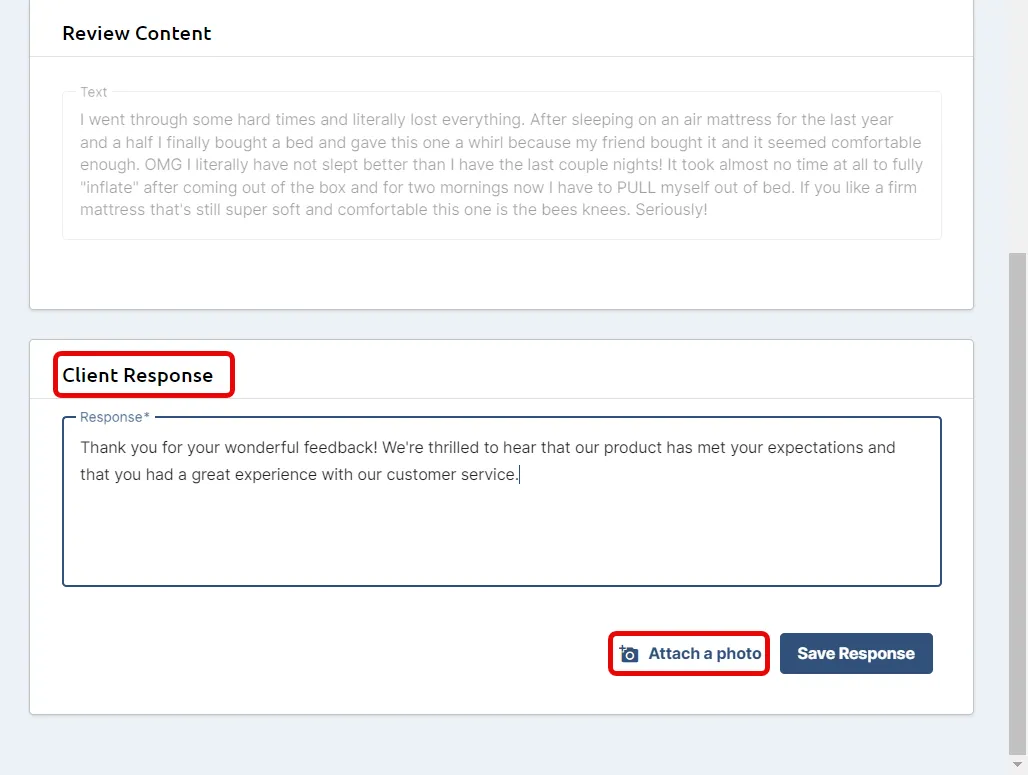Click the camera icon beside Attach a photo
Image resolution: width=1028 pixels, height=775 pixels.
point(628,653)
